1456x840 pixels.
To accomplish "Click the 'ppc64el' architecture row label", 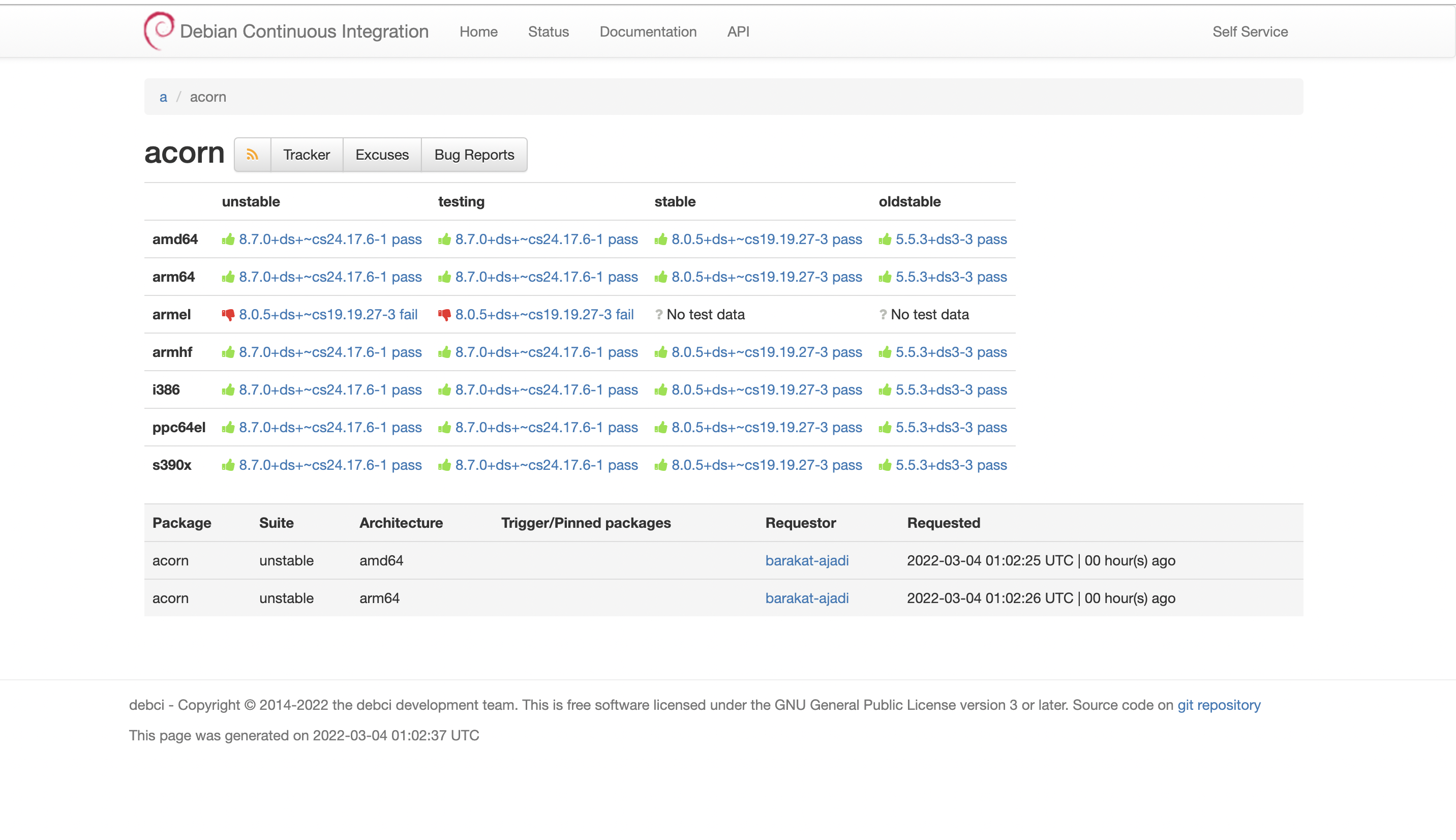I will click(179, 428).
